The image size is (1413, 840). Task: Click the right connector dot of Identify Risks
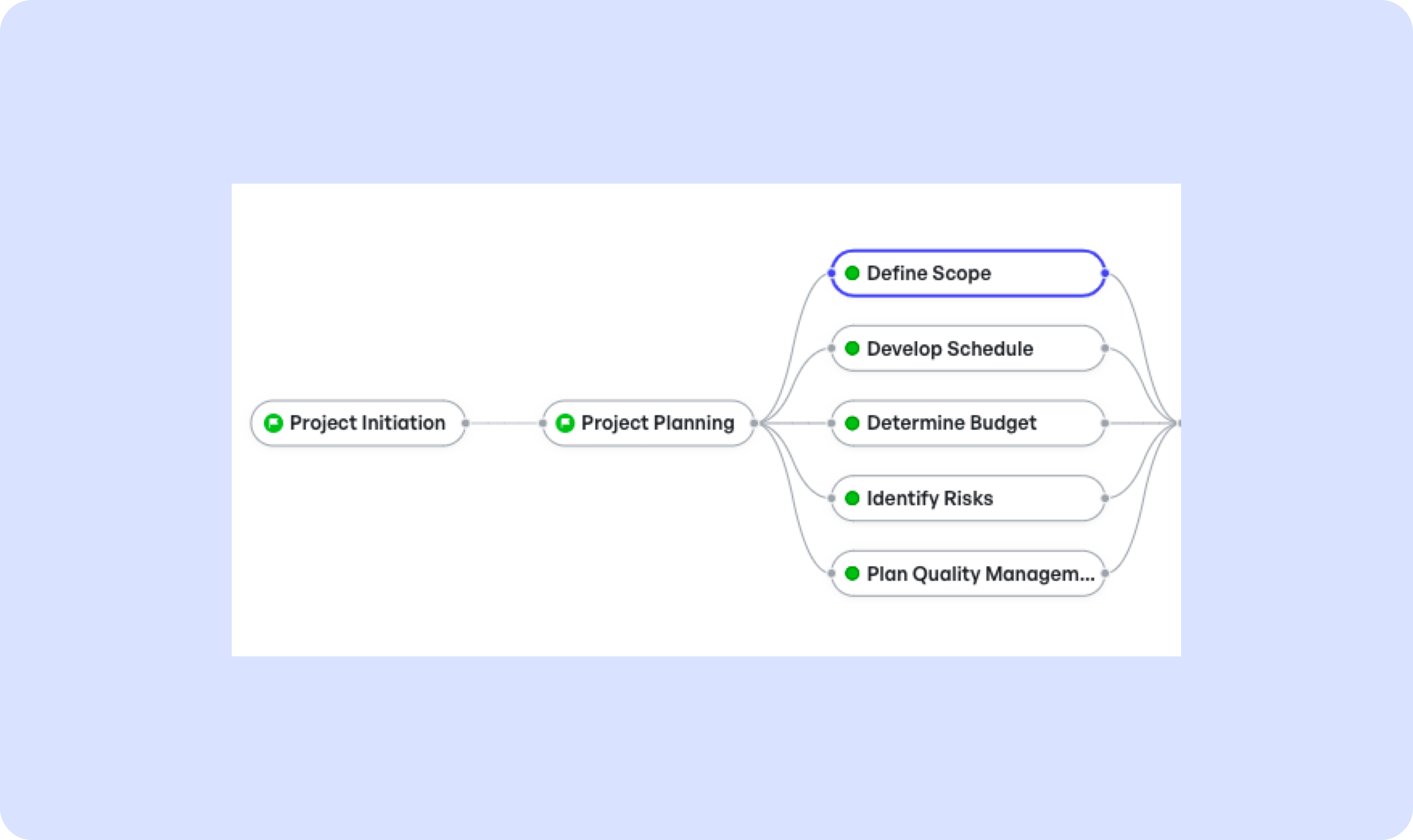(1105, 498)
